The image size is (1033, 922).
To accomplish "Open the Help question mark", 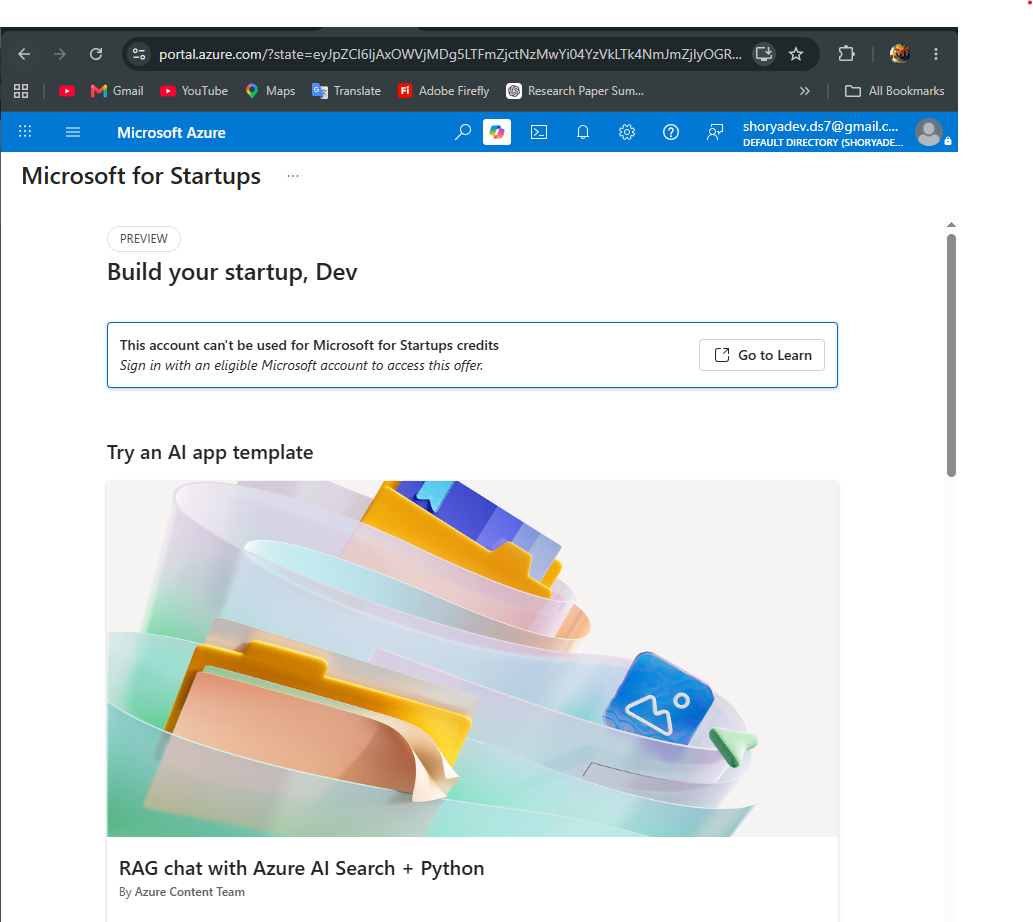I will click(x=671, y=132).
